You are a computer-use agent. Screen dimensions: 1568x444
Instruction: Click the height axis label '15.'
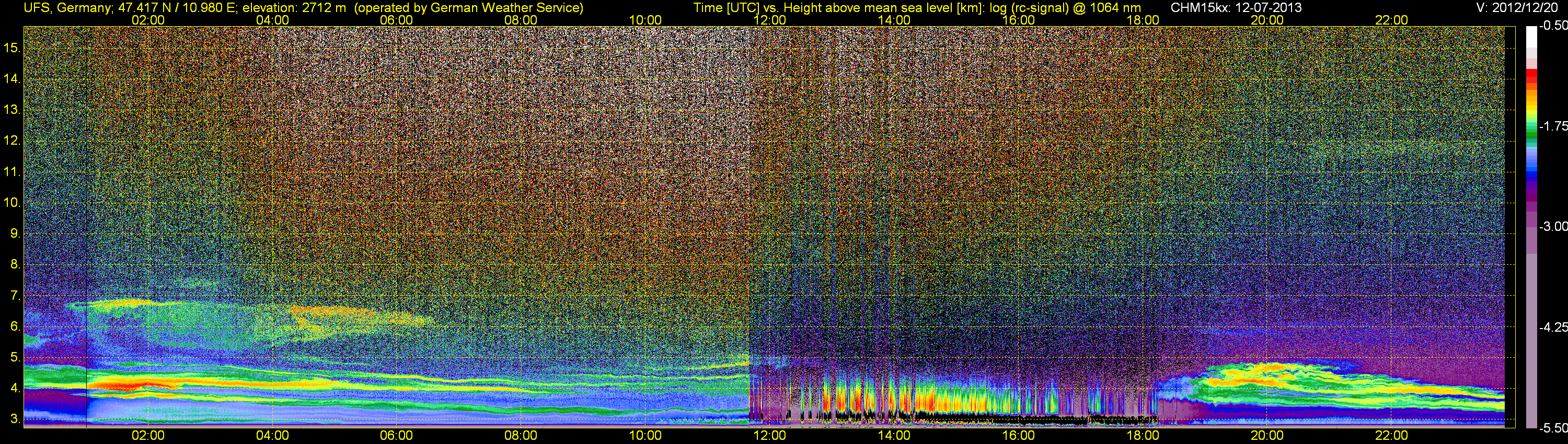coord(12,48)
